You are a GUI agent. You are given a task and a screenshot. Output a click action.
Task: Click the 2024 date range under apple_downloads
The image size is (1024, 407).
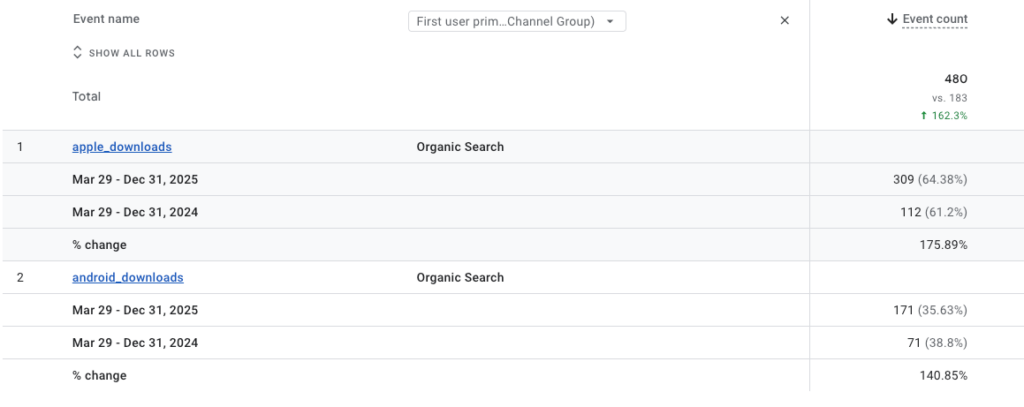pyautogui.click(x=135, y=212)
